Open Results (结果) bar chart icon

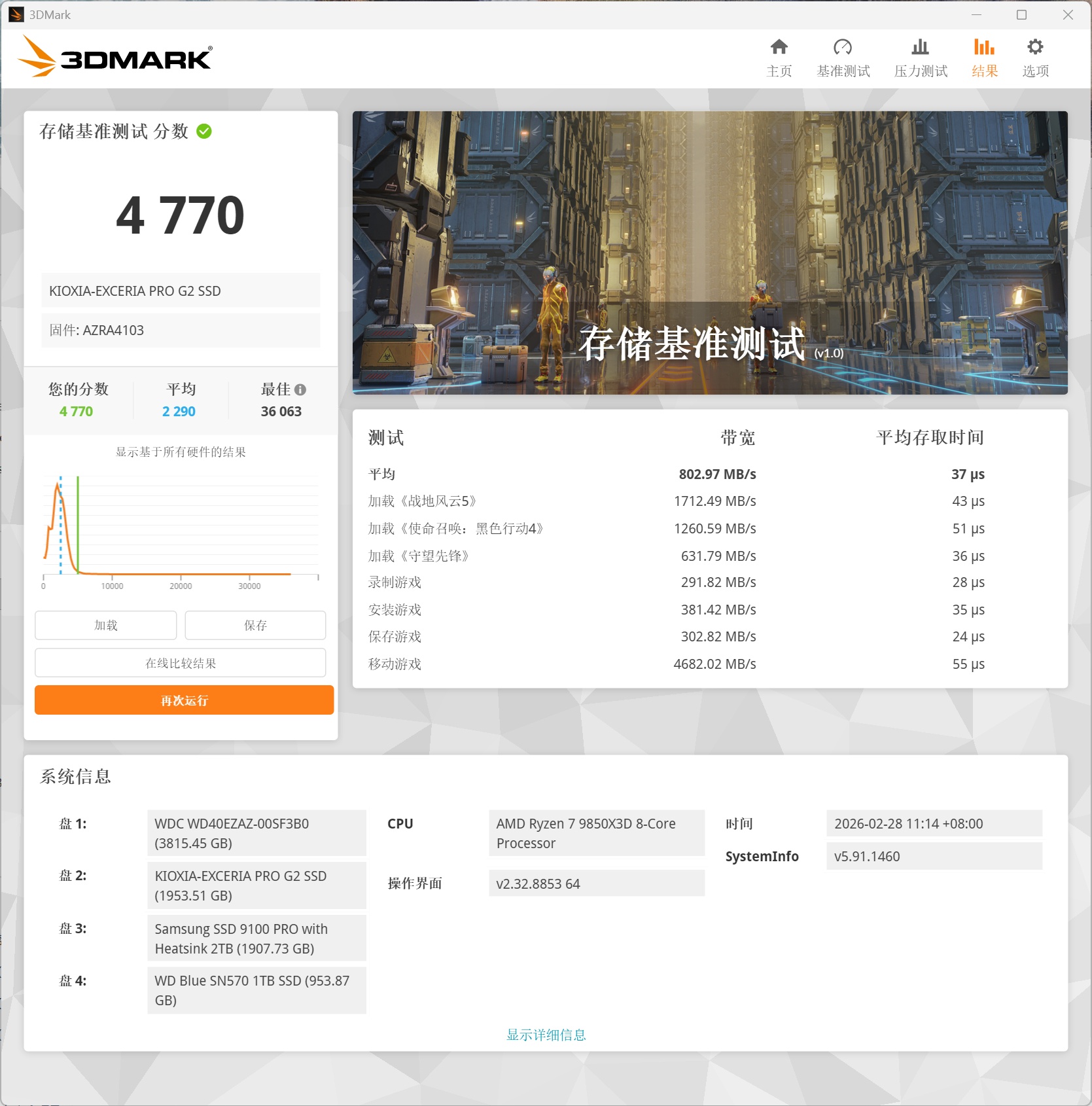click(984, 48)
